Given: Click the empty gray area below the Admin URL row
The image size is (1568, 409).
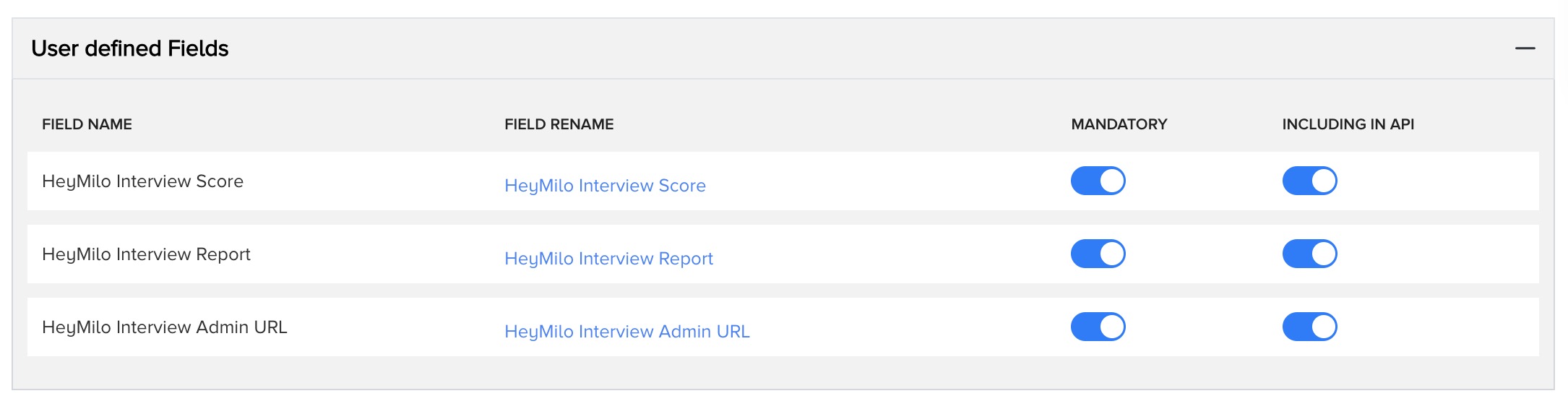Looking at the screenshot, I should point(783,372).
